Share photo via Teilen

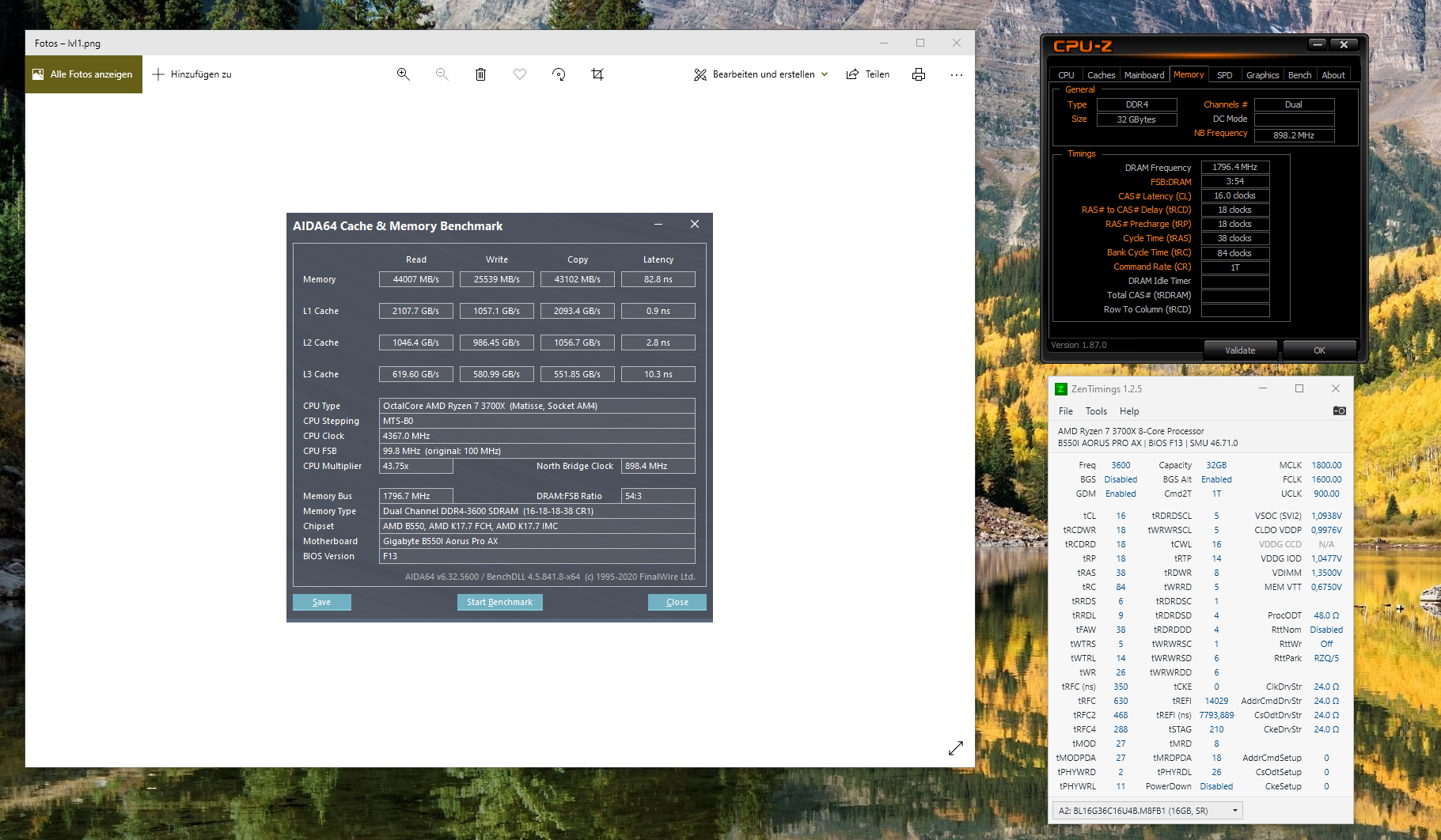[x=868, y=74]
